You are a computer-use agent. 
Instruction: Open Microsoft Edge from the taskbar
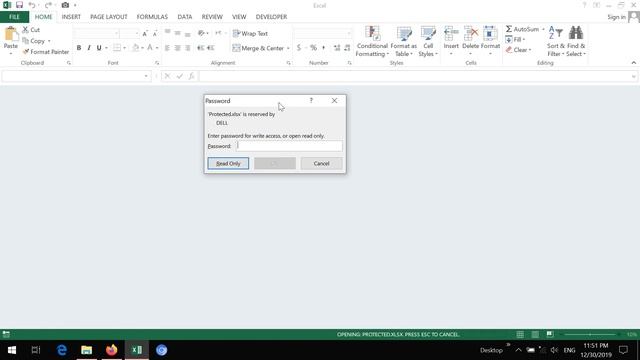[x=62, y=350]
